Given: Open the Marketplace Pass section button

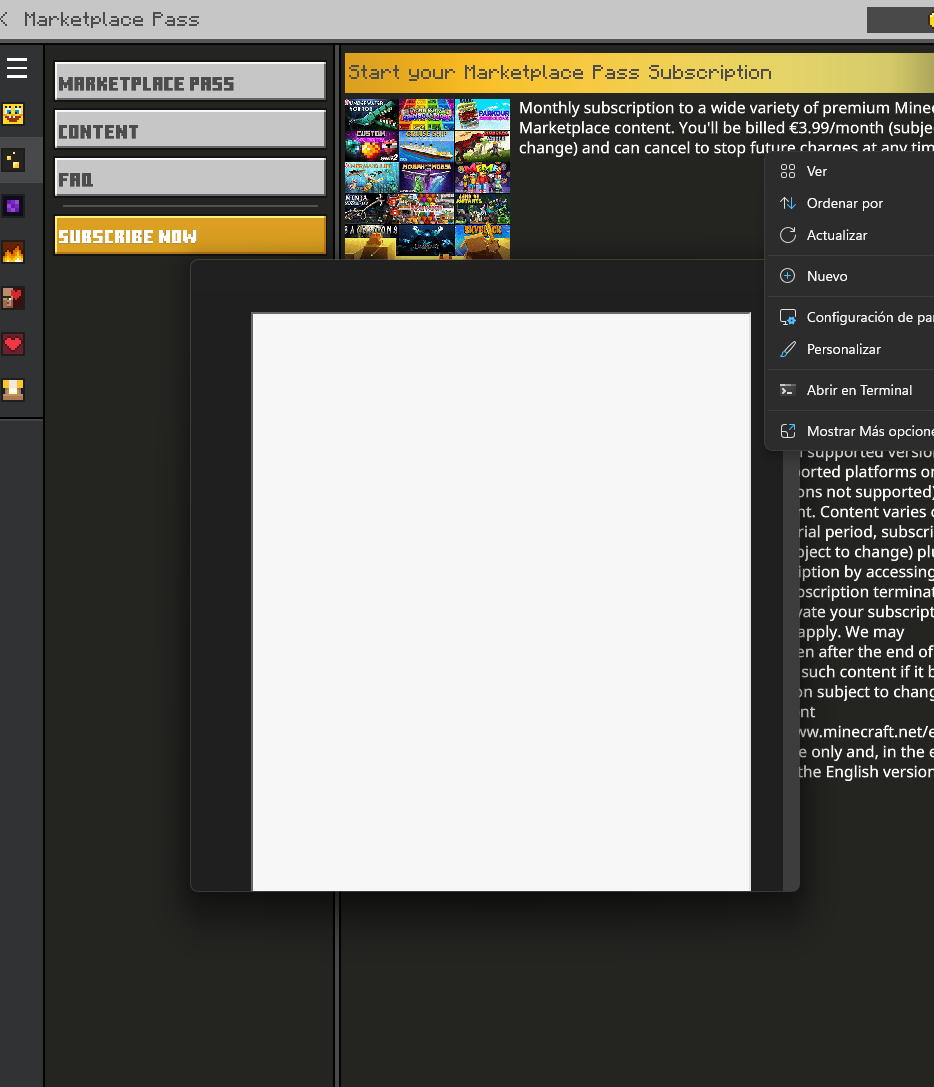Looking at the screenshot, I should coord(190,82).
